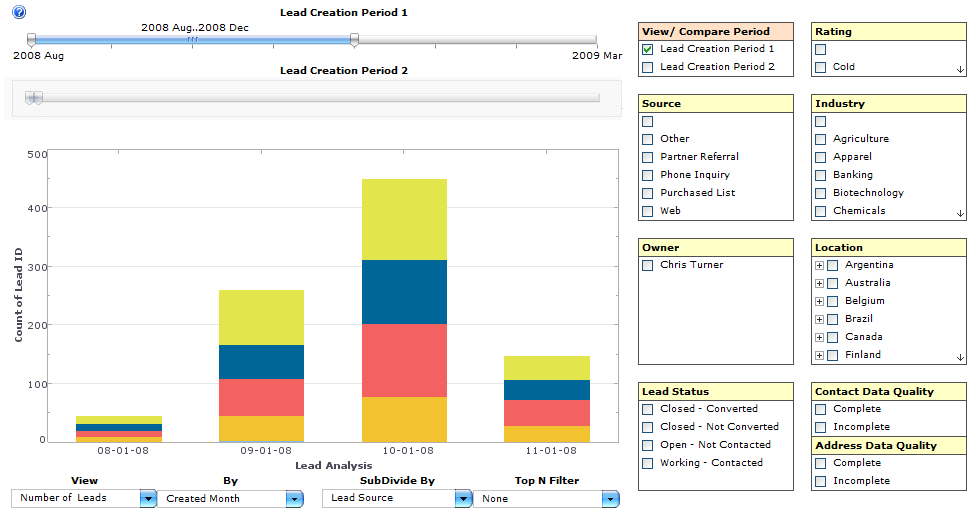Viewport: 978px width, 515px height.
Task: Check the Canada location checkbox
Action: (832, 338)
